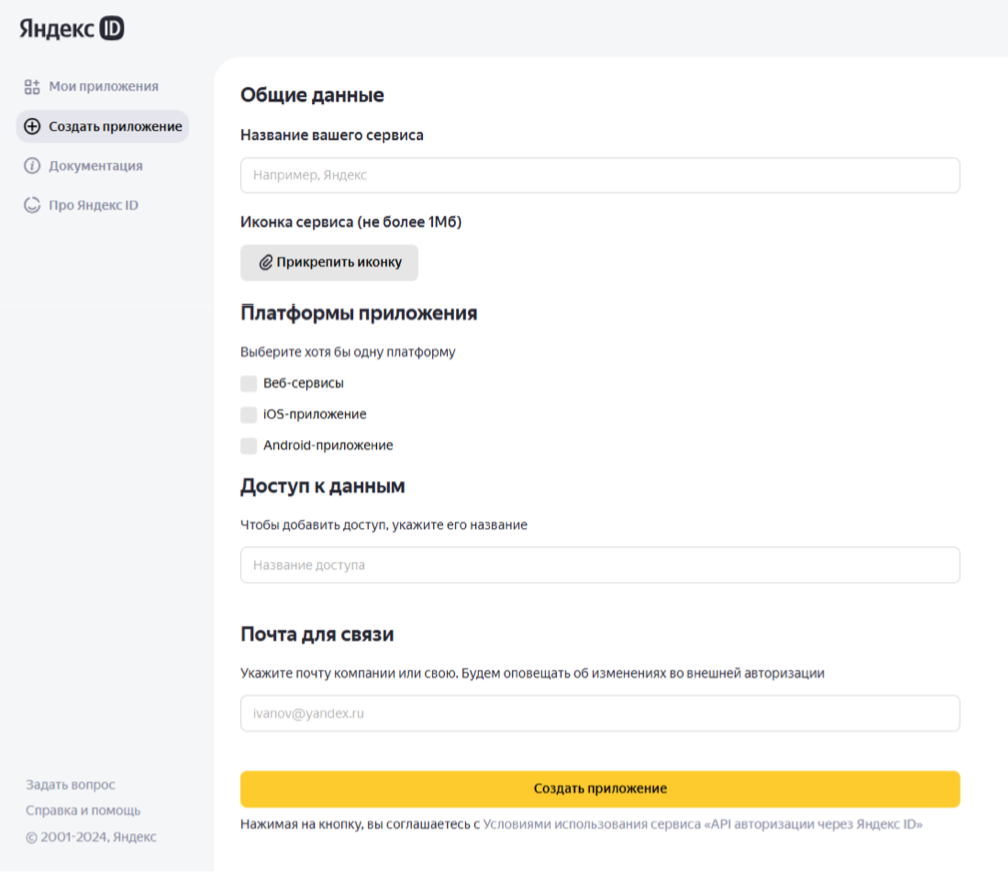Image resolution: width=1008 pixels, height=872 pixels.
Task: Open Документация from the sidebar
Action: [x=84, y=166]
